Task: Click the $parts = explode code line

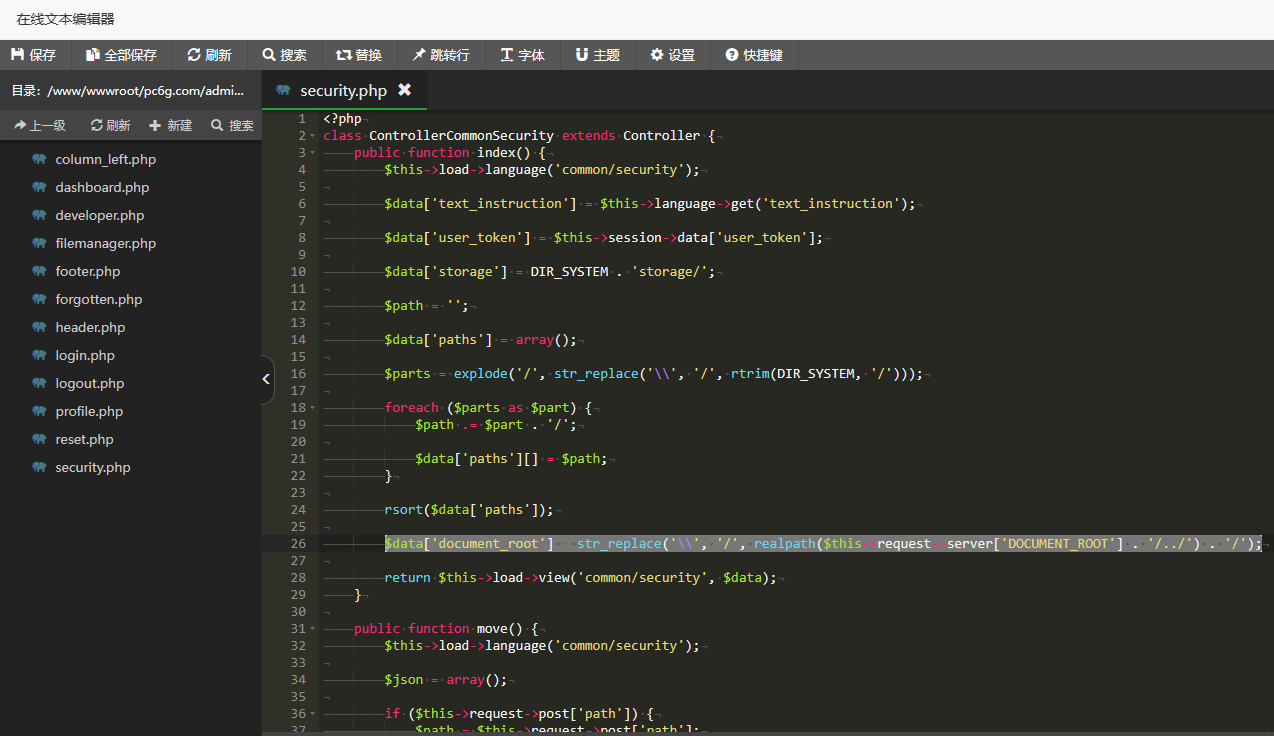Action: 654,373
